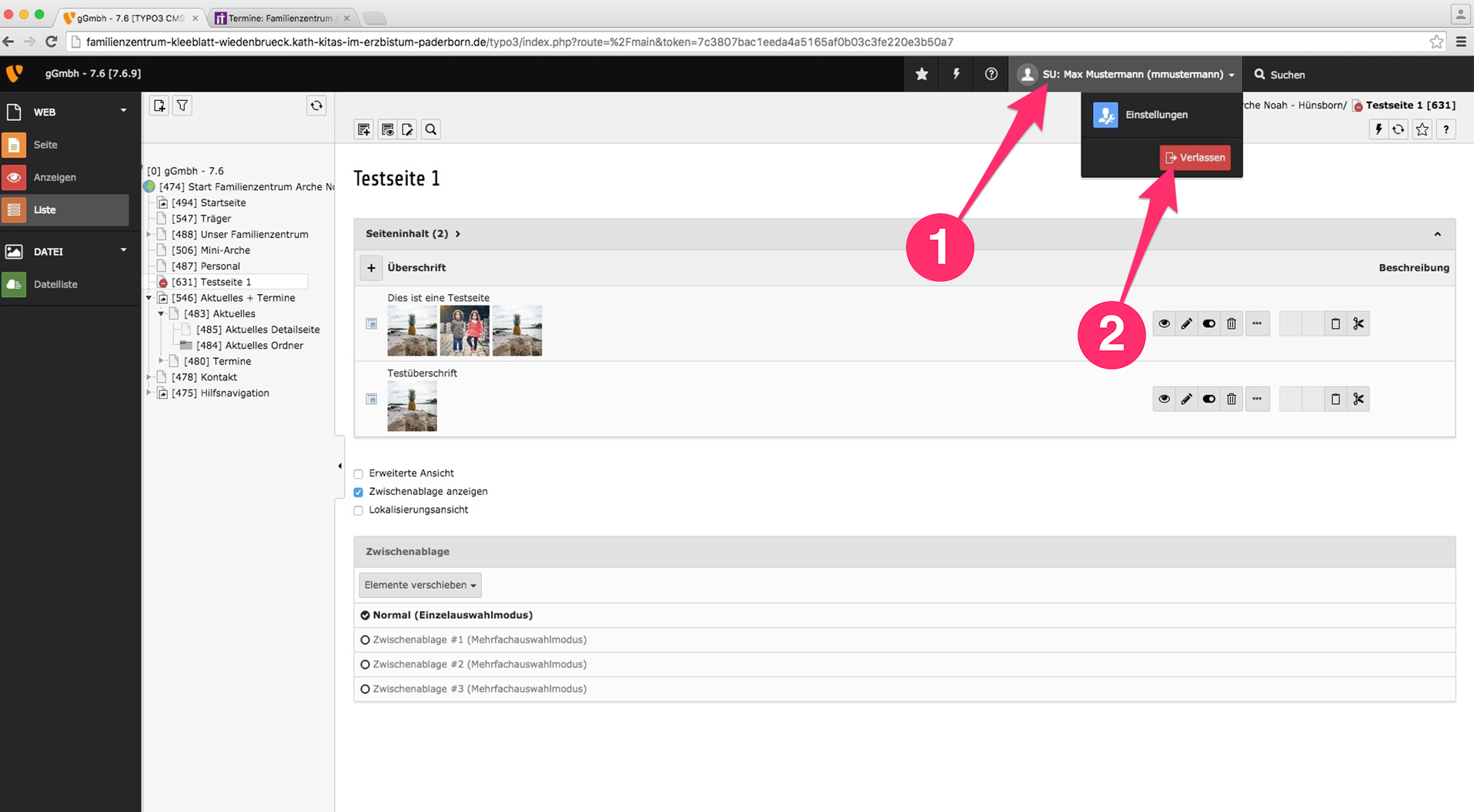Click the help question mark in top bar
The width and height of the screenshot is (1474, 812).
[991, 74]
